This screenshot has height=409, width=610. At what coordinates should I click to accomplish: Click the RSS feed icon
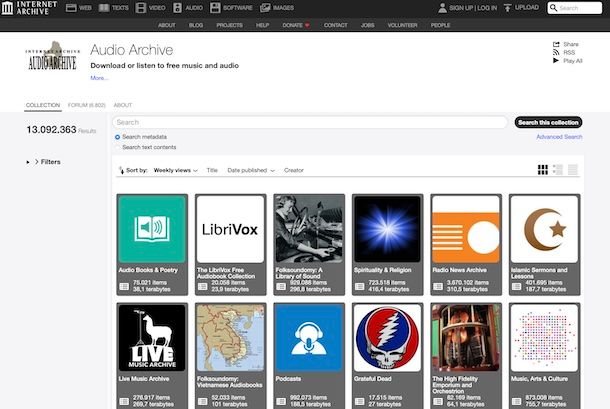tap(556, 53)
